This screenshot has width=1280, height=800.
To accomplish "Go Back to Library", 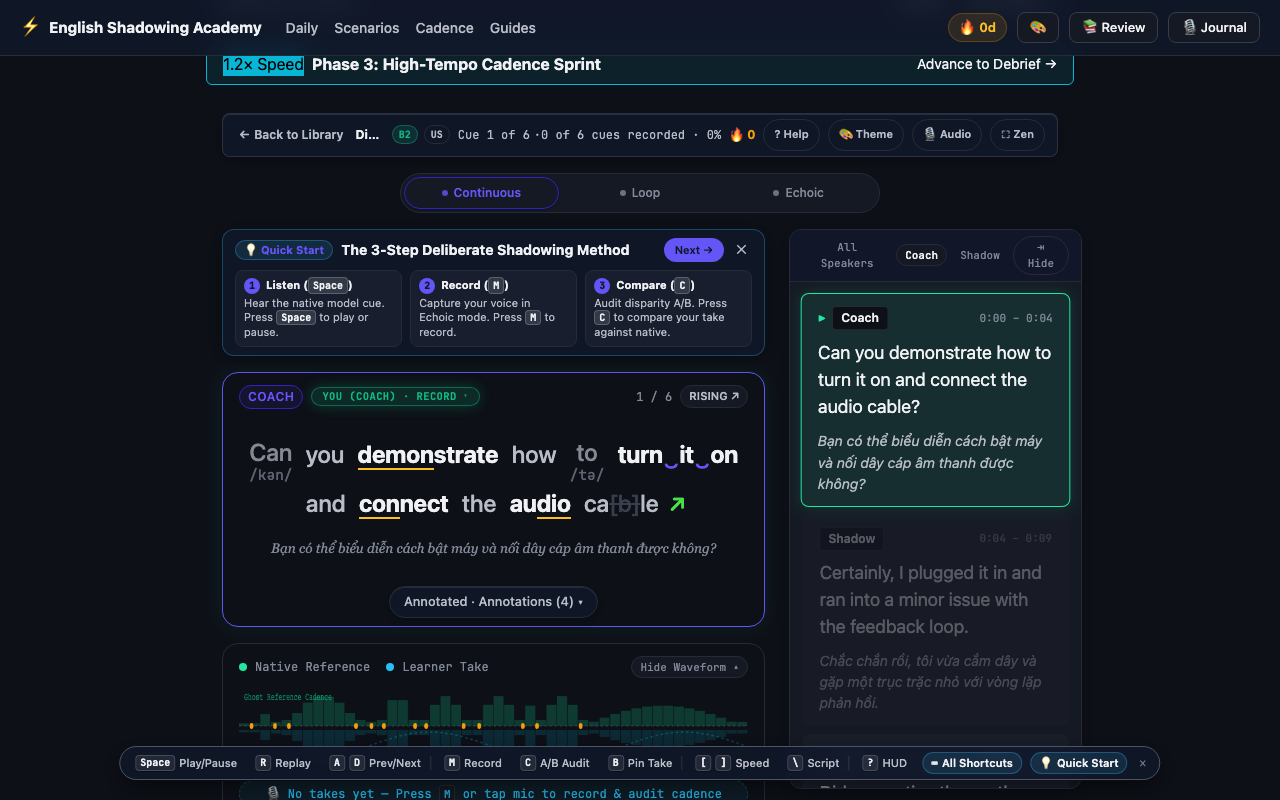I will click(x=291, y=135).
